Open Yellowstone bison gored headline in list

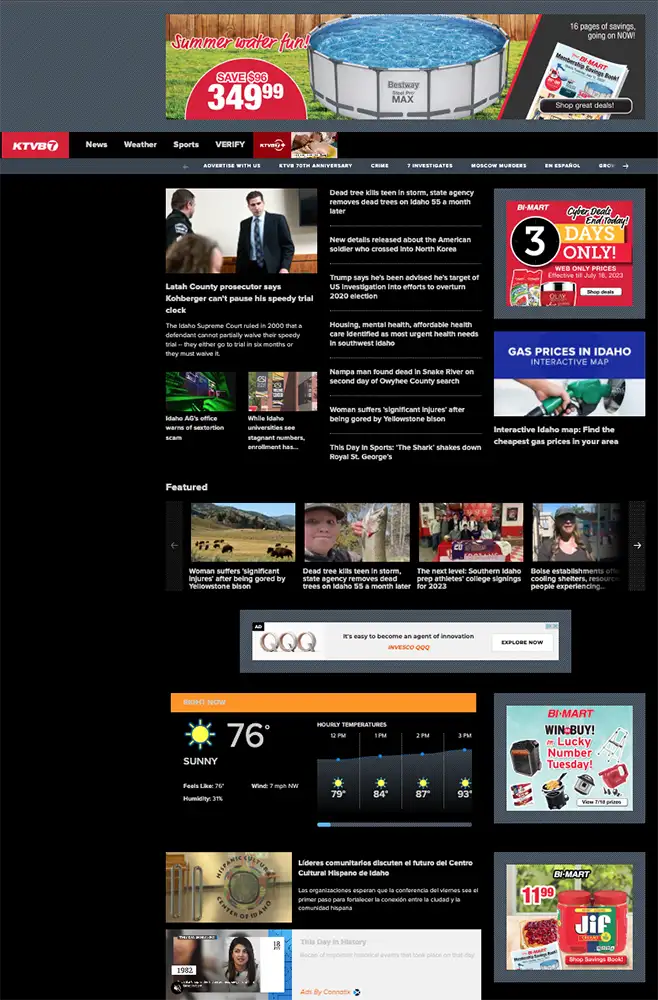397,414
